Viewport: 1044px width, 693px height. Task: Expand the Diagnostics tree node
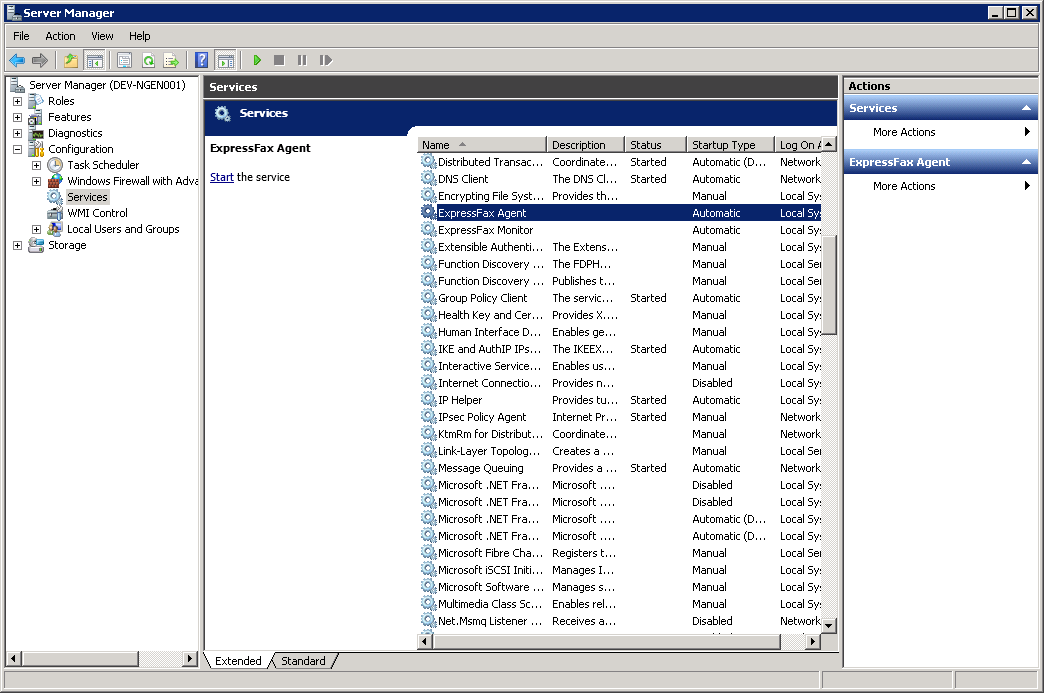(x=17, y=133)
